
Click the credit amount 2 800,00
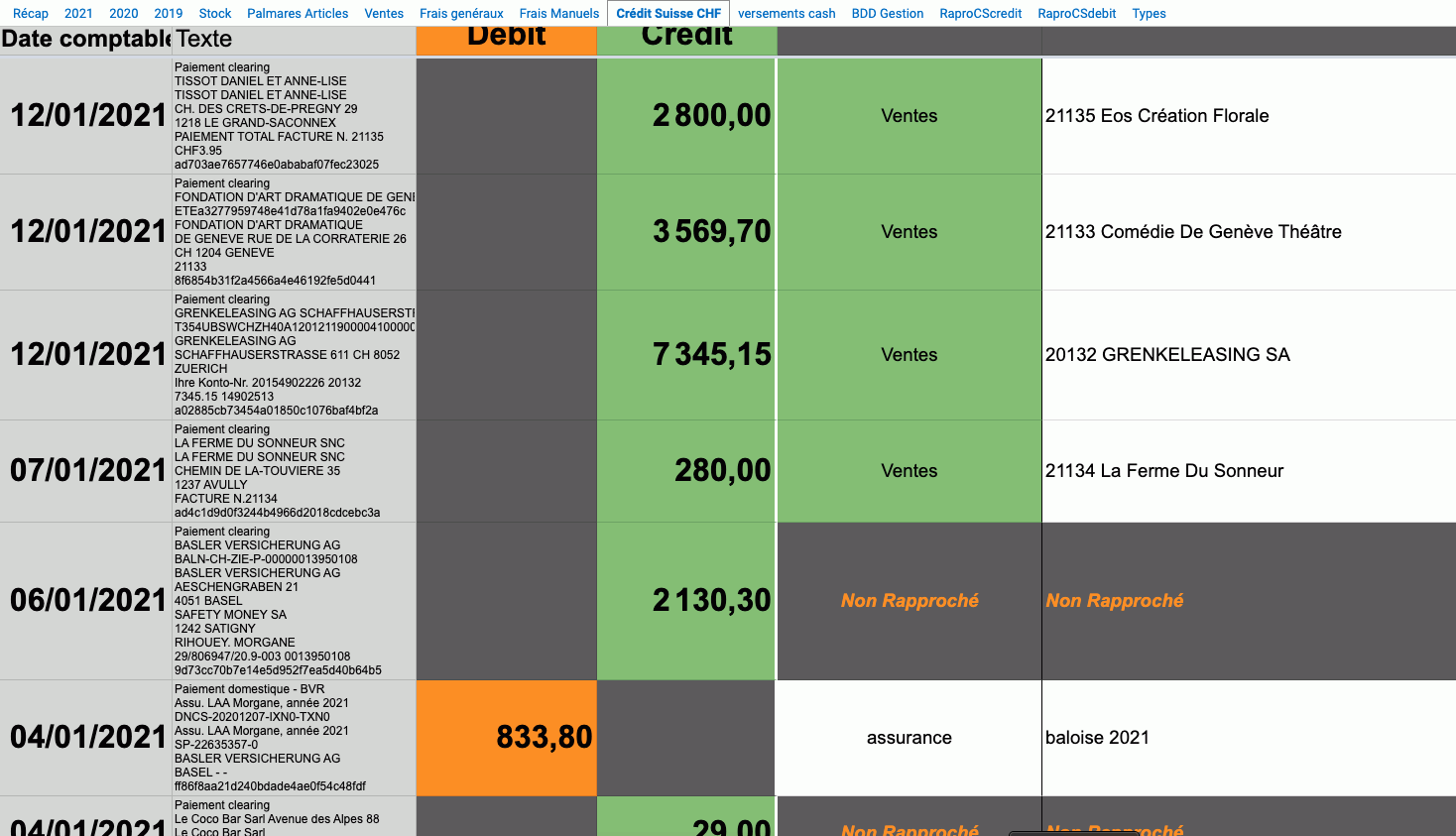point(686,116)
